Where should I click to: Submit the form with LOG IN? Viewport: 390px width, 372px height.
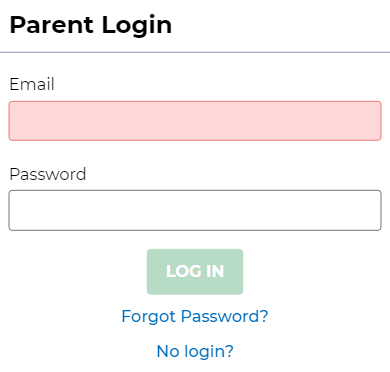point(195,272)
